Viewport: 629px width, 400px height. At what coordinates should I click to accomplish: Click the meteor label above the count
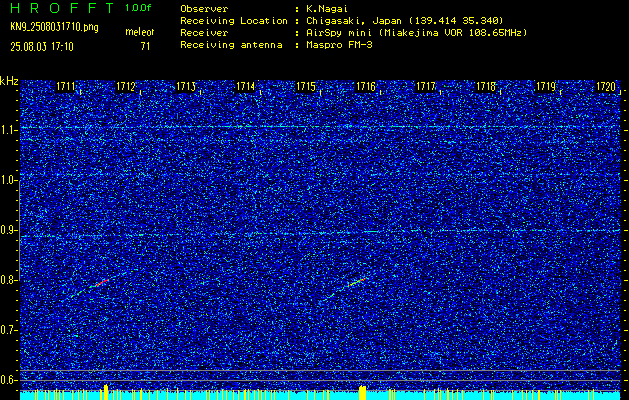[140, 32]
